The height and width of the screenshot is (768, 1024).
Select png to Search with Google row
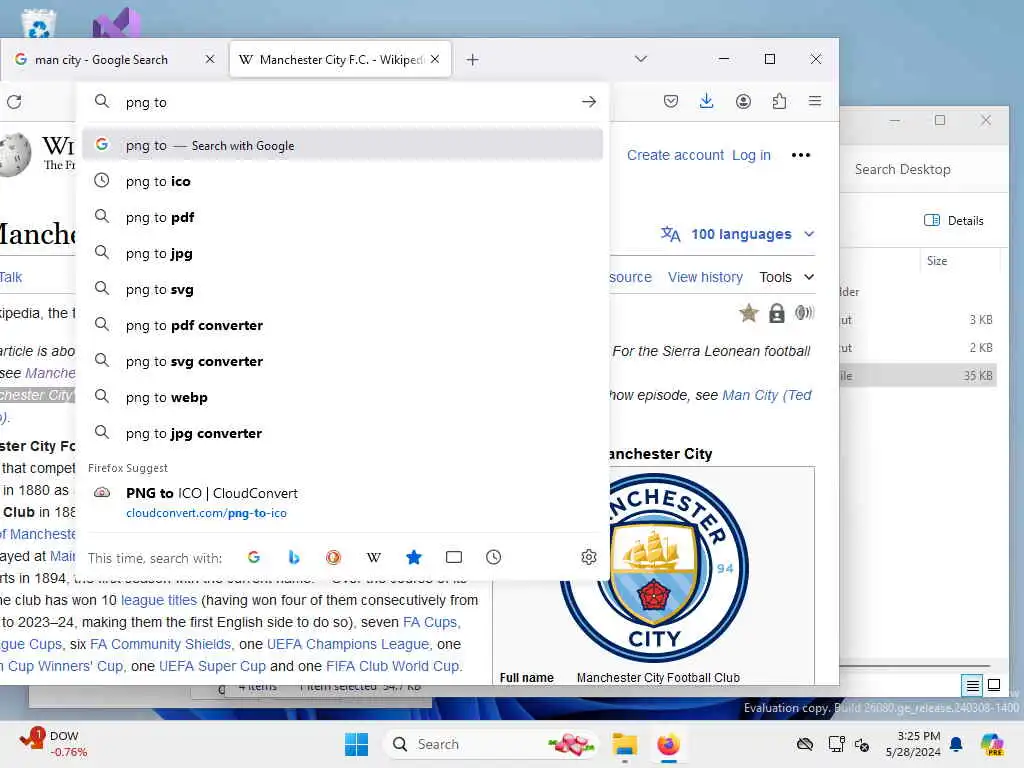click(342, 145)
